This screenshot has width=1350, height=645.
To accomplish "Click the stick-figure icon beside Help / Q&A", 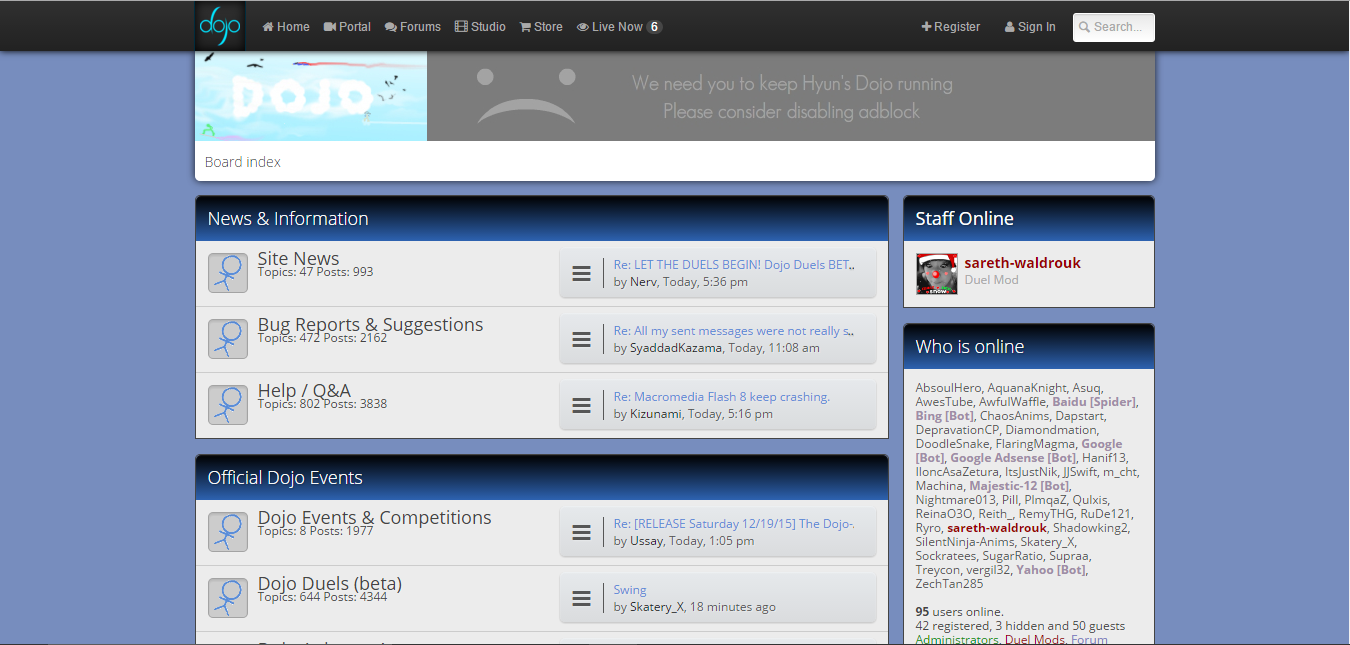I will click(x=228, y=405).
